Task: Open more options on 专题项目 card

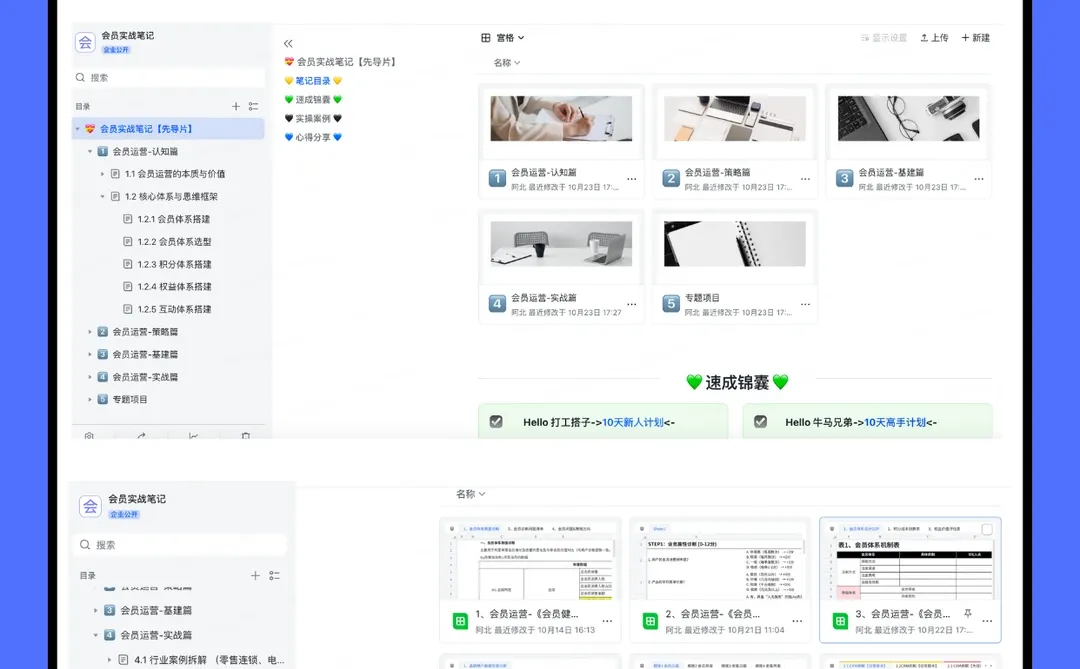Action: tap(805, 305)
